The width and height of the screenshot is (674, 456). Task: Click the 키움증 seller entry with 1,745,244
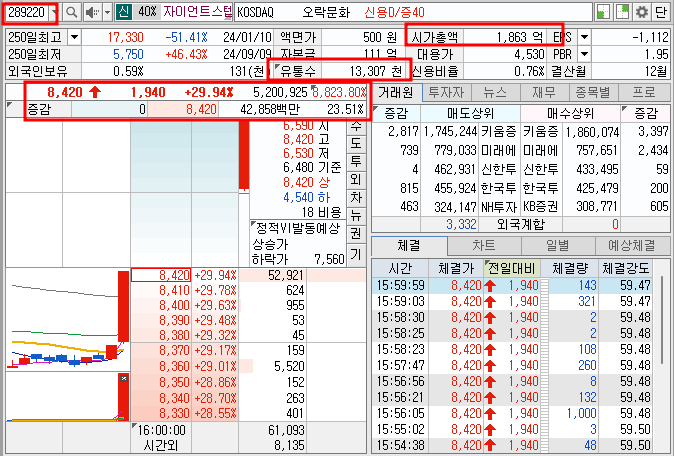498,132
